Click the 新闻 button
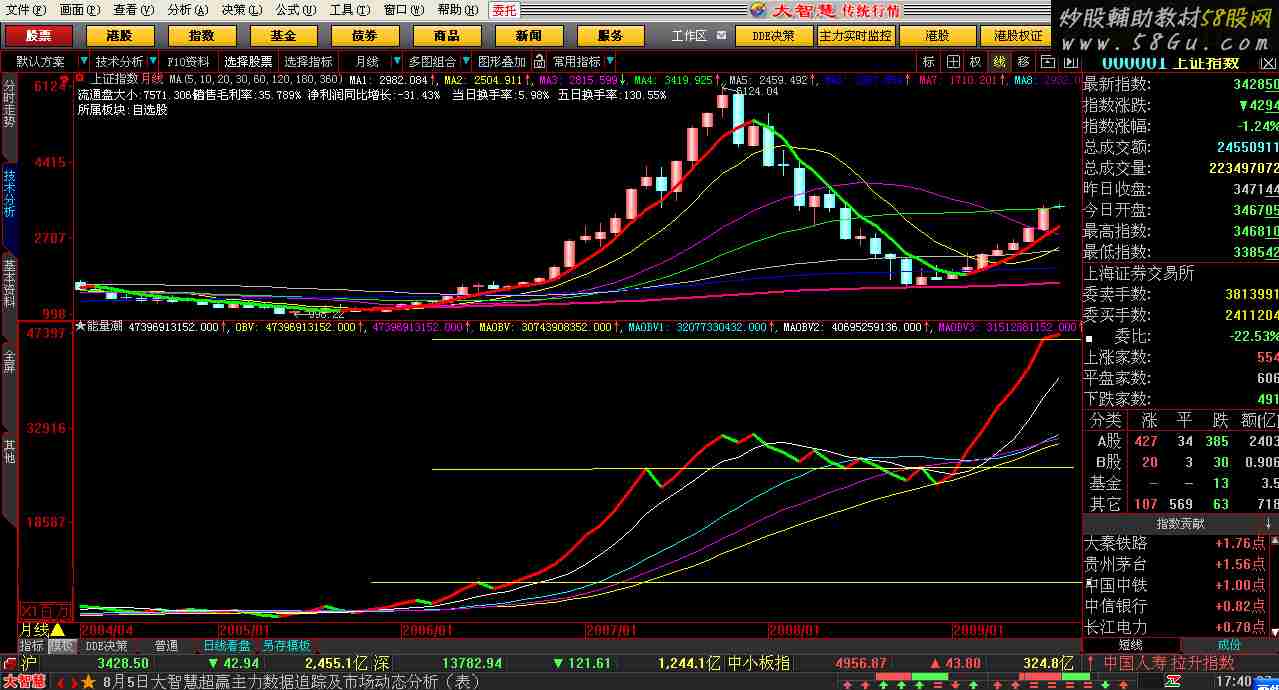The height and width of the screenshot is (690, 1279). point(529,36)
